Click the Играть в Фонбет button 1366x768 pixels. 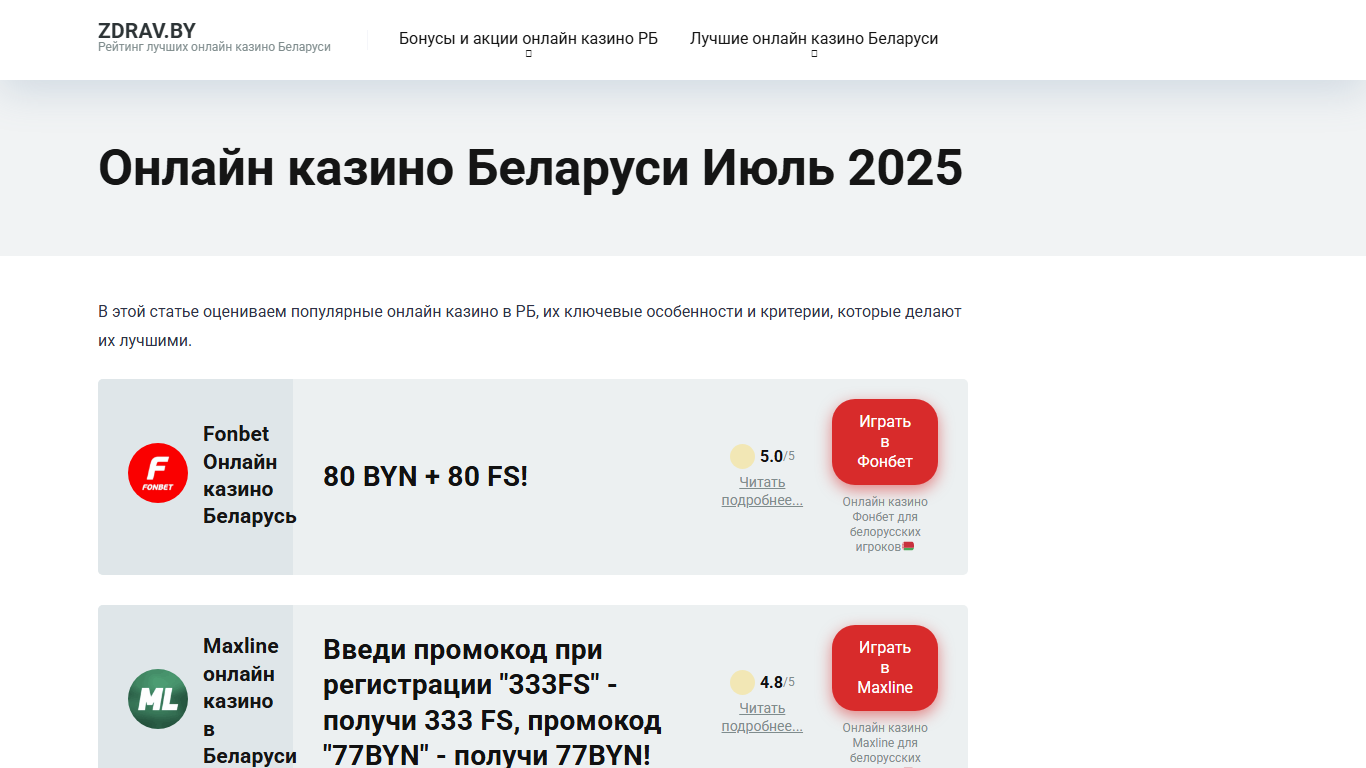(x=885, y=442)
